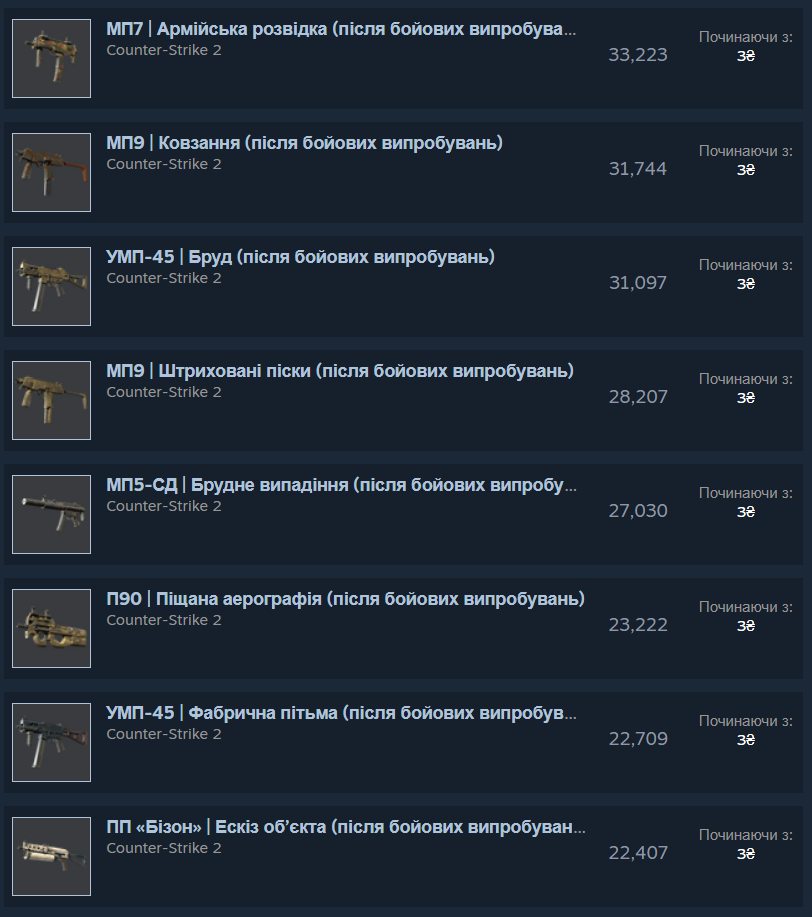This screenshot has width=812, height=917.
Task: Click П90 | Піщана аерографія item title
Action: pos(346,599)
